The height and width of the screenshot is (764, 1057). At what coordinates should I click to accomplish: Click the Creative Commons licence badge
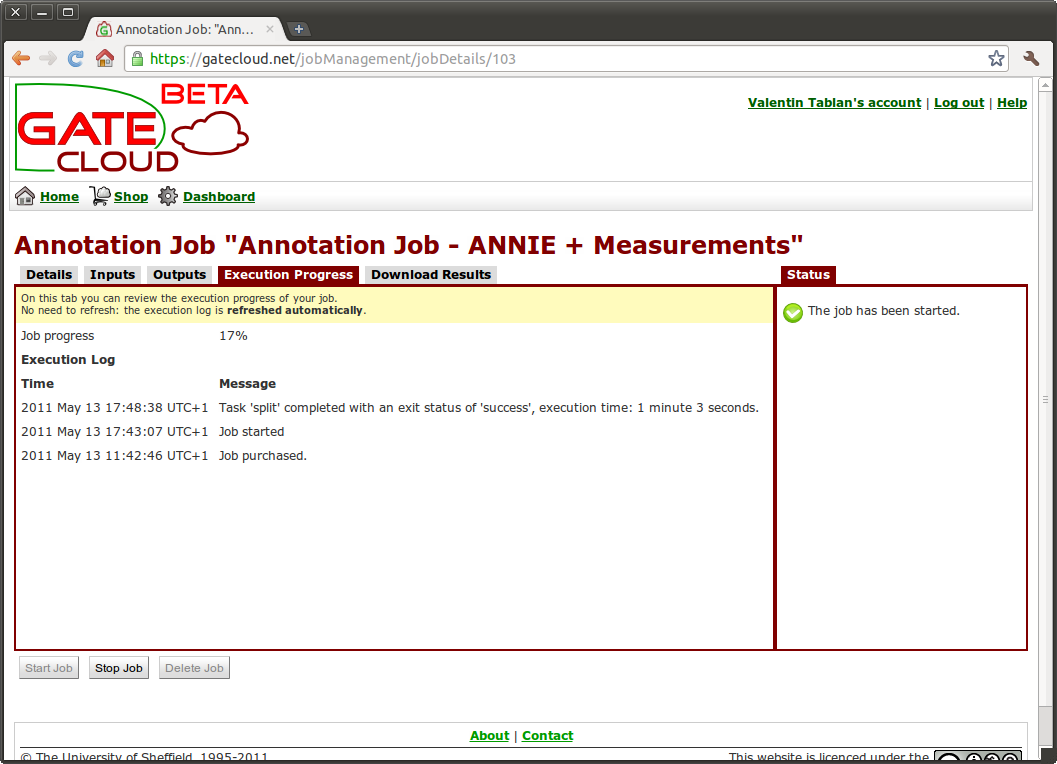[x=977, y=757]
